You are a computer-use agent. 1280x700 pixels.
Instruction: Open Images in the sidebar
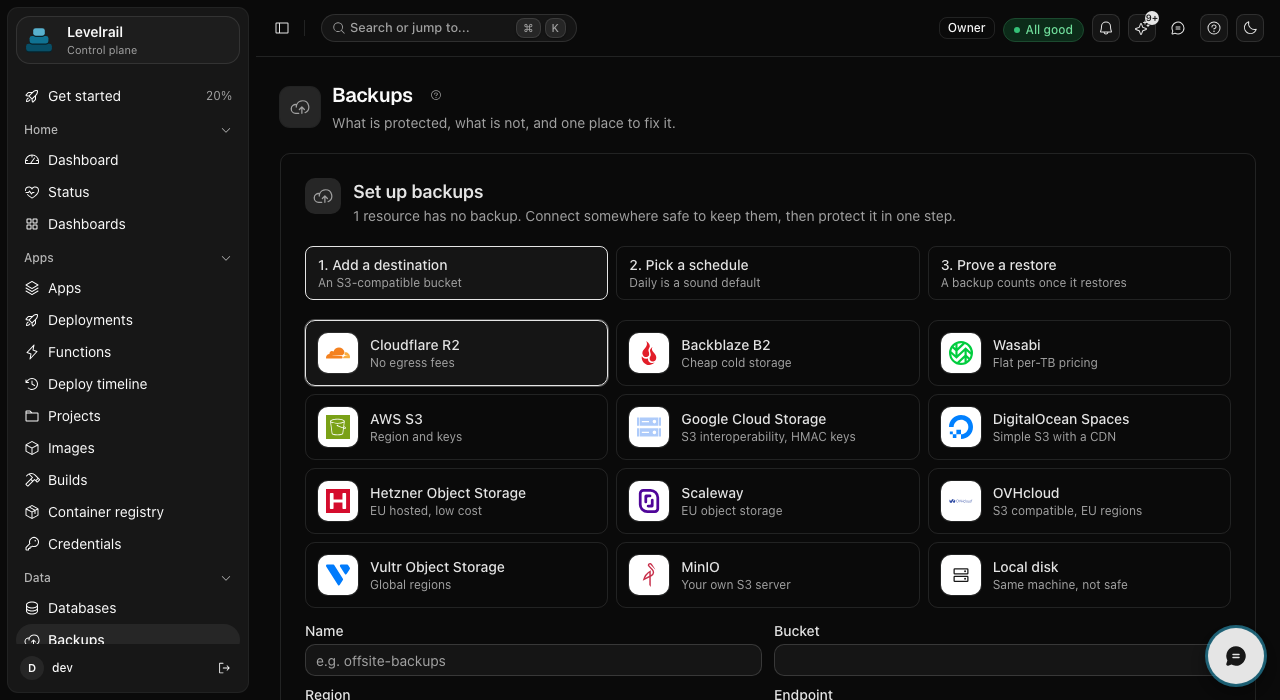128,448
